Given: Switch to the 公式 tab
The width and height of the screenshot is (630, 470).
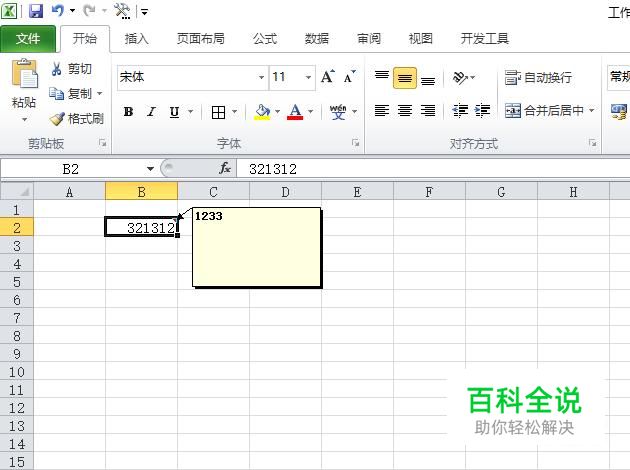Looking at the screenshot, I should tap(265, 39).
